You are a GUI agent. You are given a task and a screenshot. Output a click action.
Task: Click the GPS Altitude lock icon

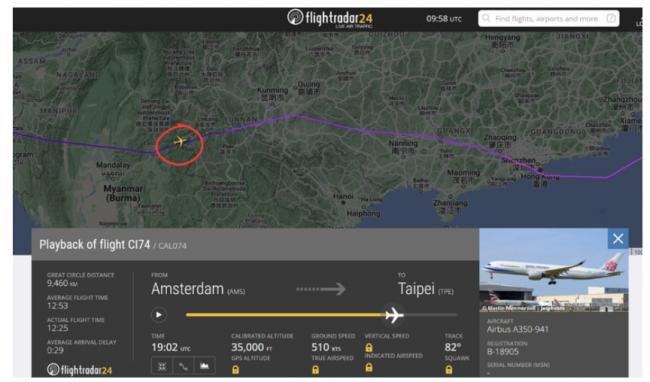pos(235,370)
